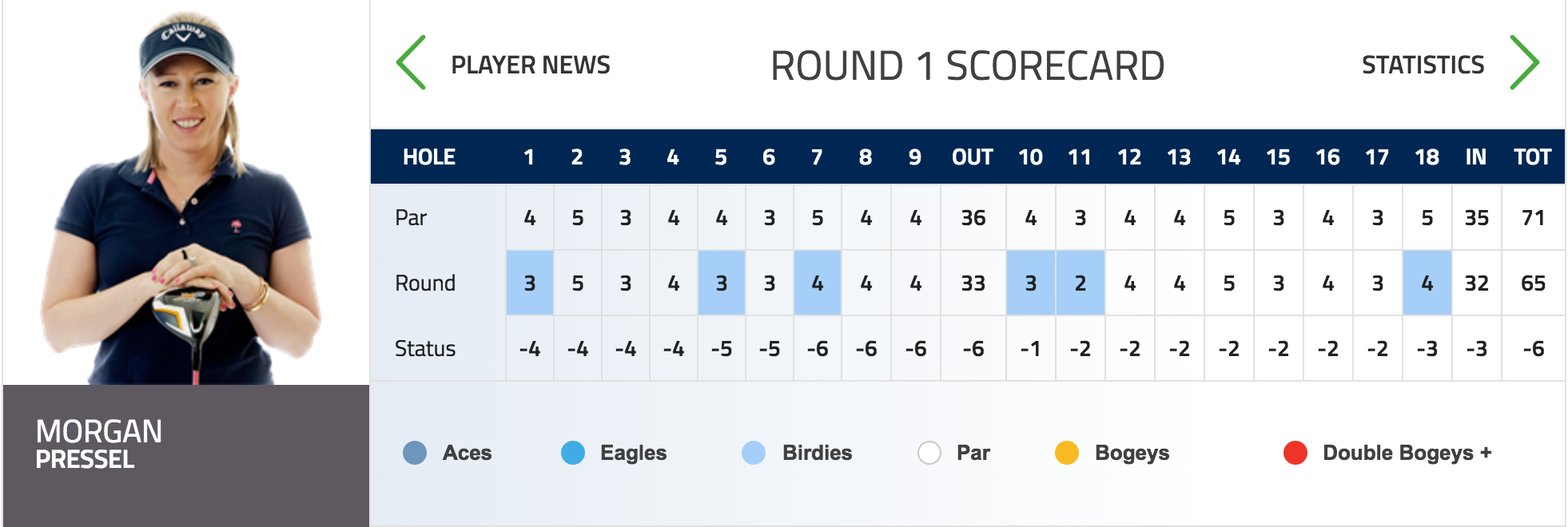1568x527 pixels.
Task: Click the red Double Bogeys legend dot
Action: coord(1295,453)
